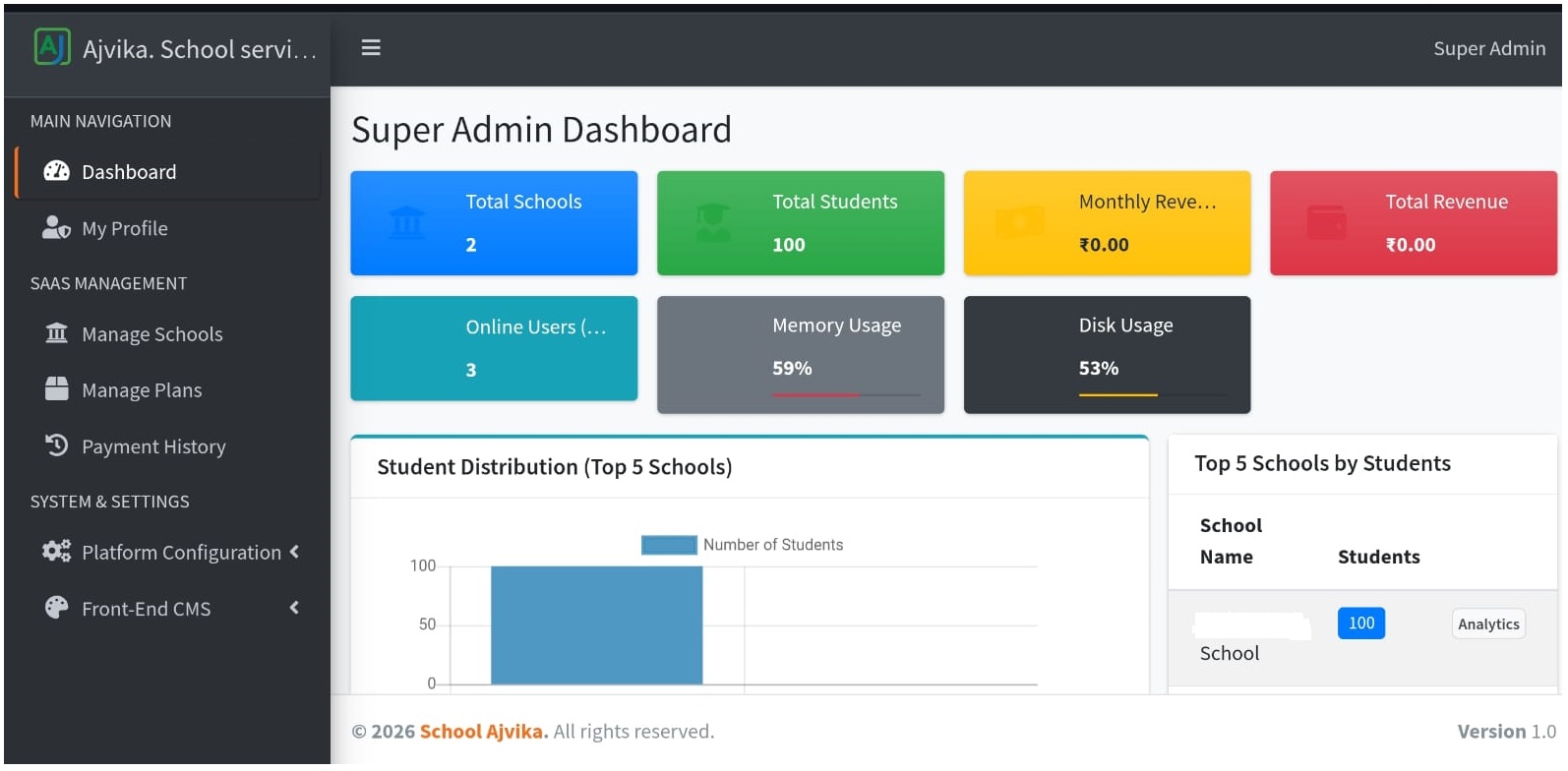The width and height of the screenshot is (1568, 771).
Task: Toggle the Number of Students legend swatch
Action: (x=669, y=545)
